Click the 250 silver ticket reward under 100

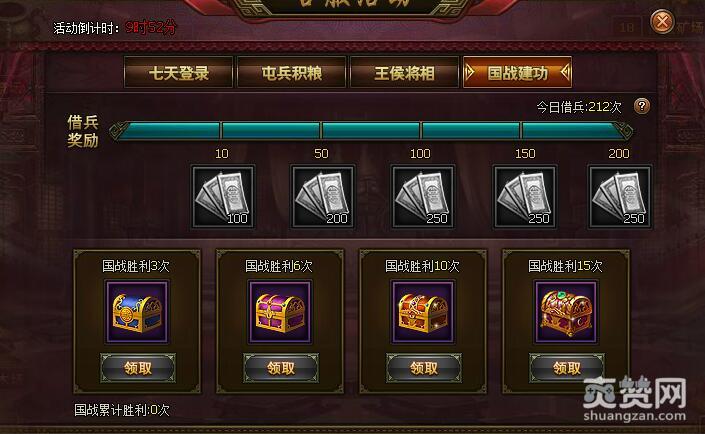(x=423, y=197)
